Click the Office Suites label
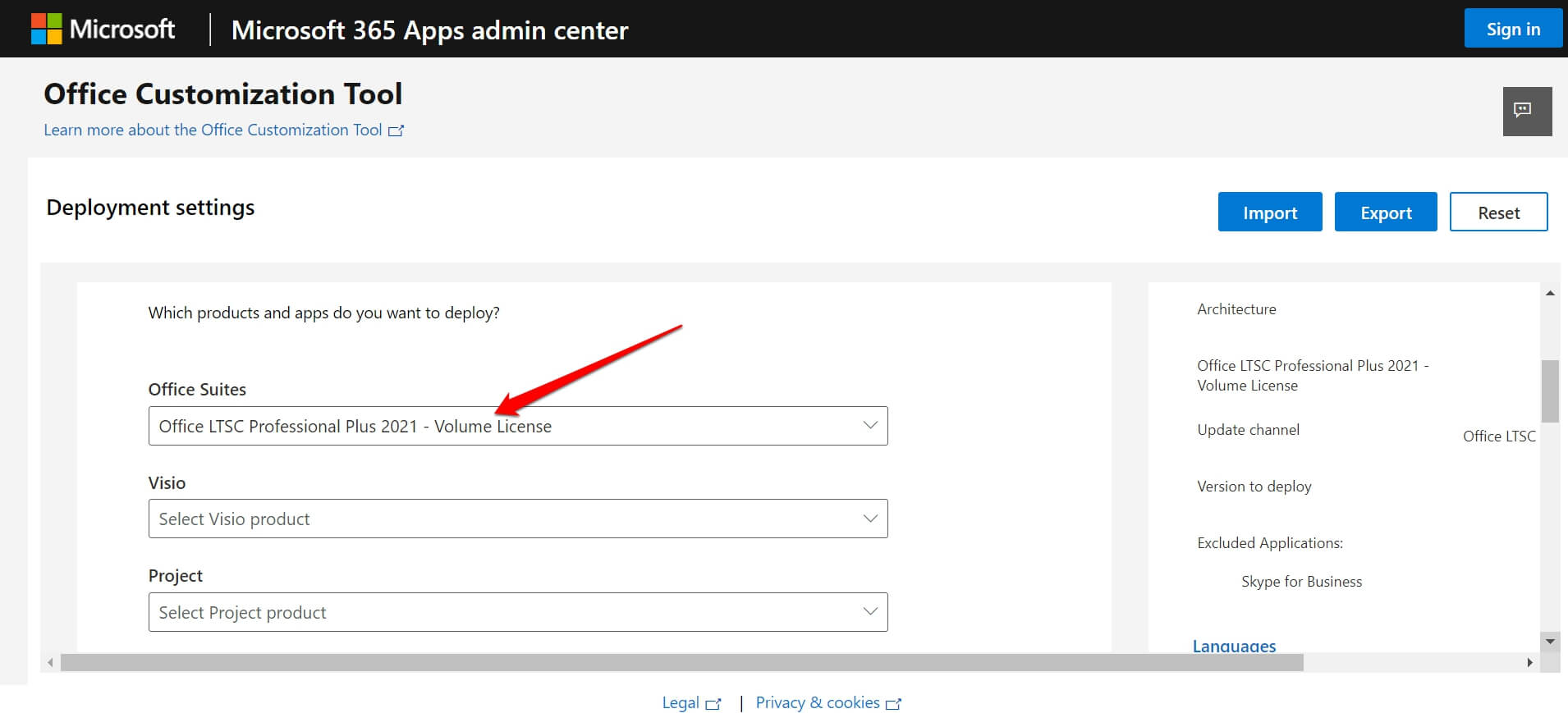 point(197,390)
